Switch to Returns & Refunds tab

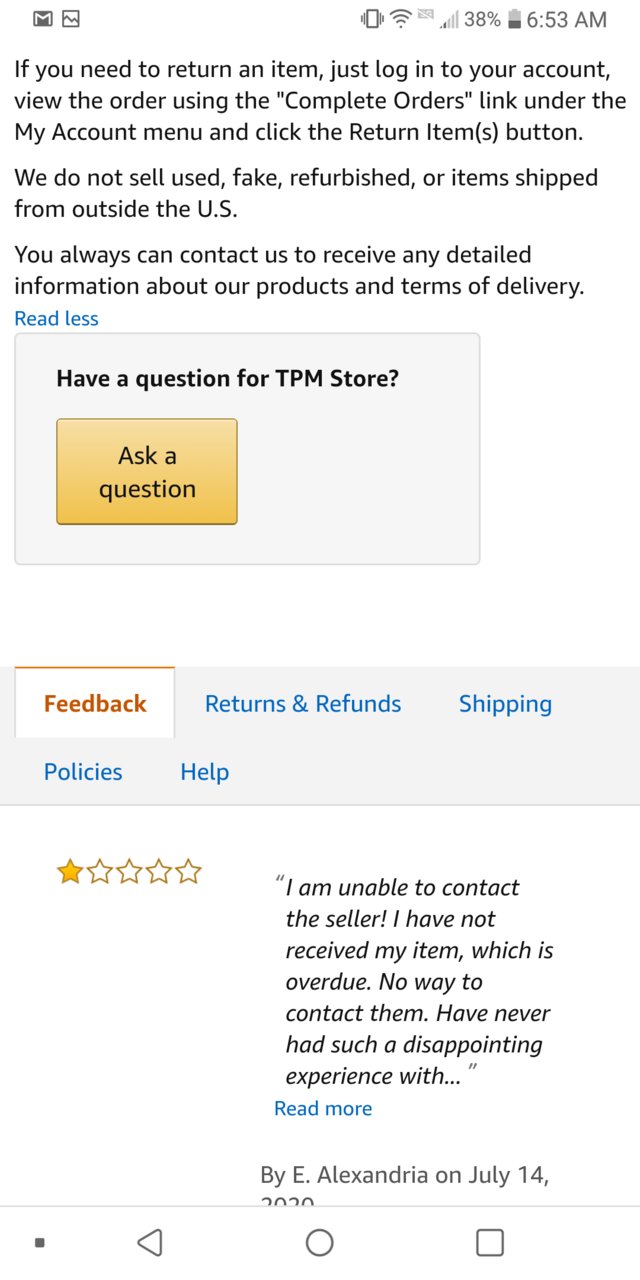(x=303, y=703)
